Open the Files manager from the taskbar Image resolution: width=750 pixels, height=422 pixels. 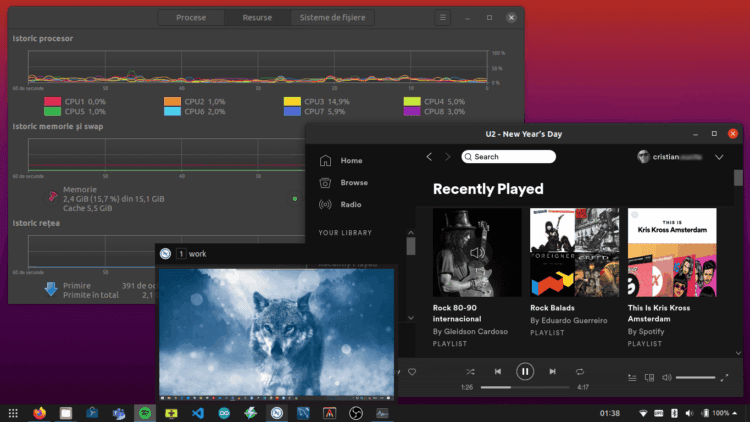coord(66,413)
